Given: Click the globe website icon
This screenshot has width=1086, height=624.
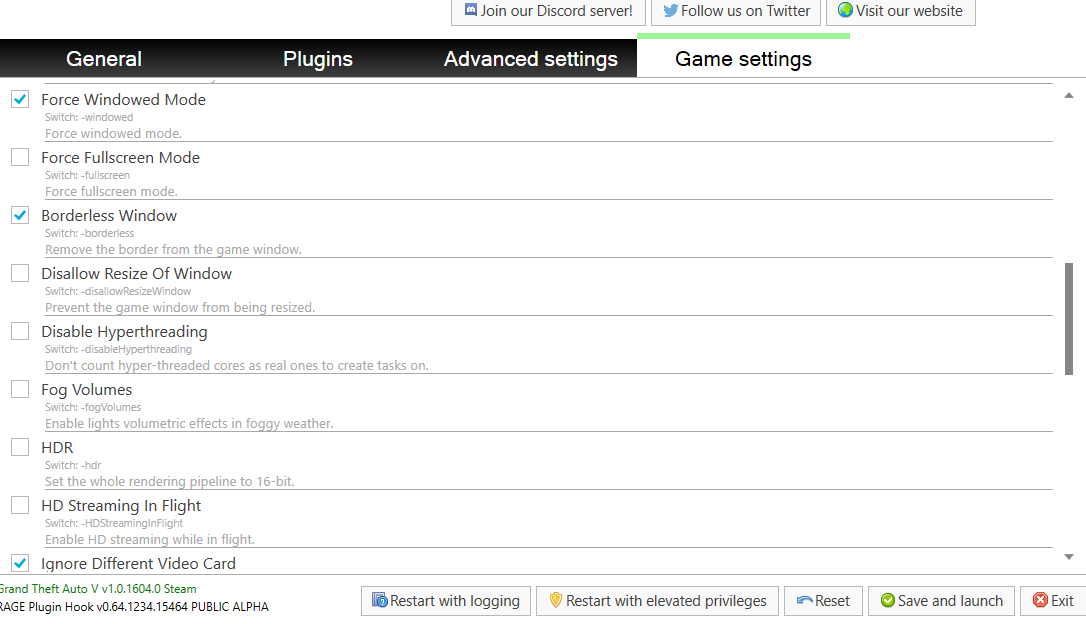Looking at the screenshot, I should pyautogui.click(x=845, y=11).
